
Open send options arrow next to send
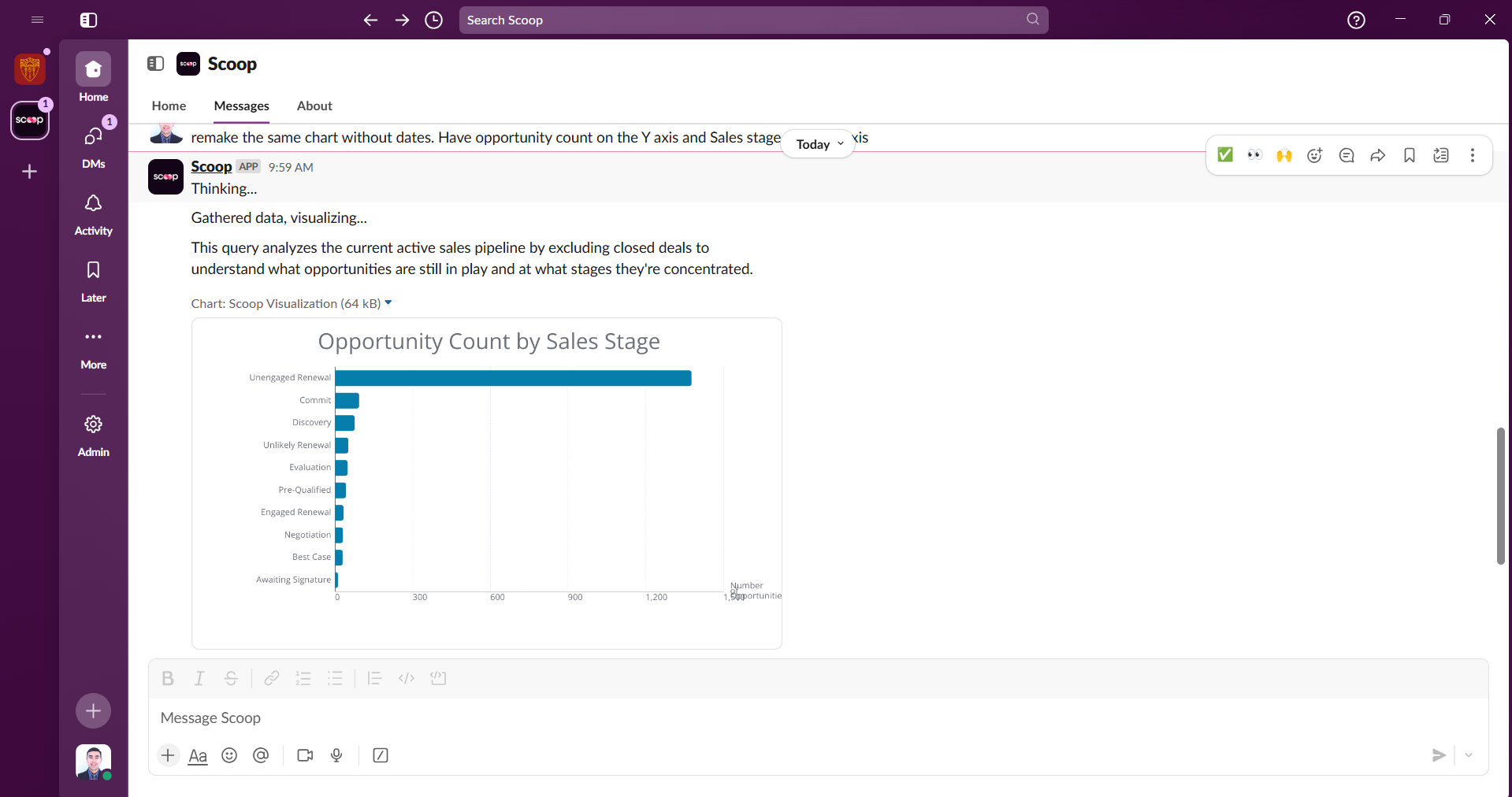(1469, 755)
